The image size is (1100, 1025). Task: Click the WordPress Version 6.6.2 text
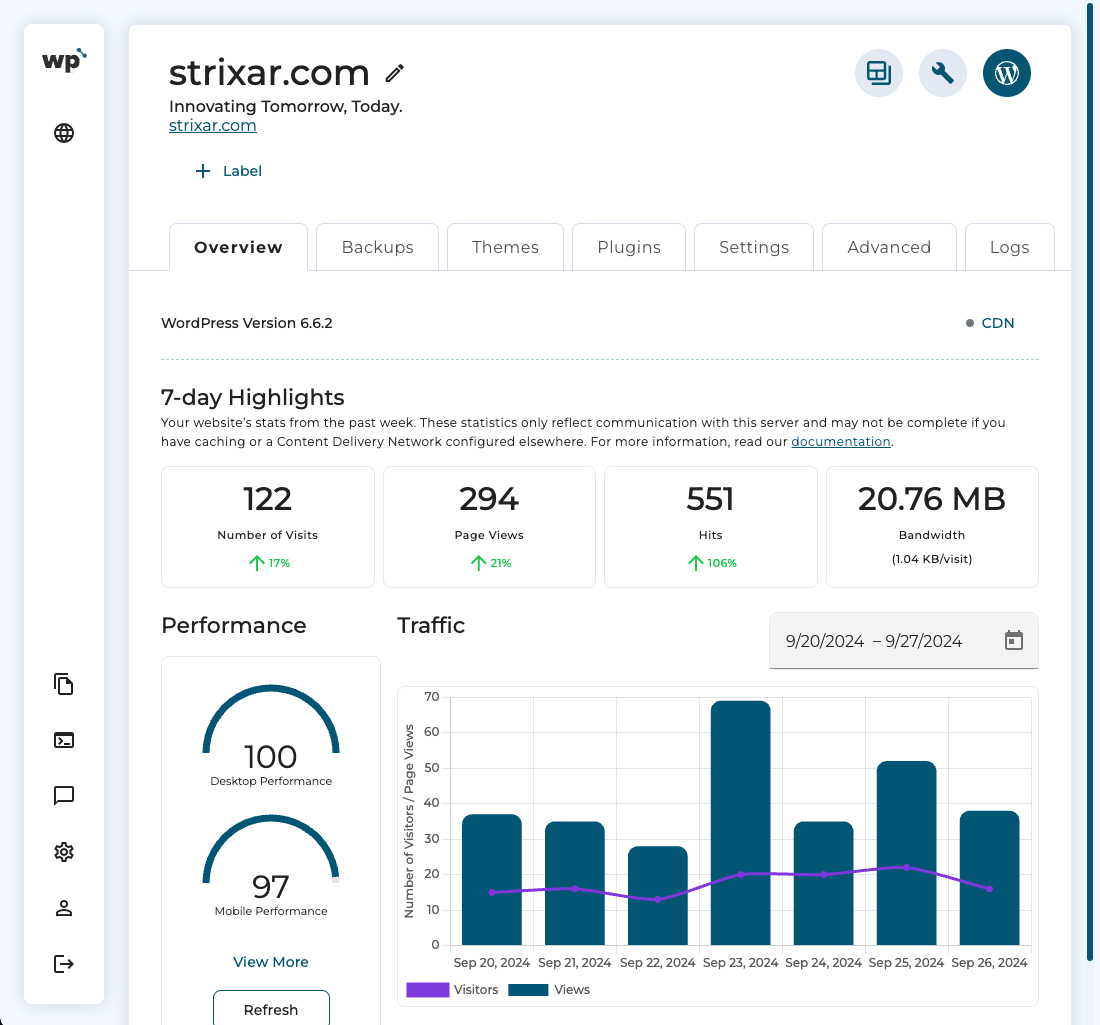[x=247, y=323]
